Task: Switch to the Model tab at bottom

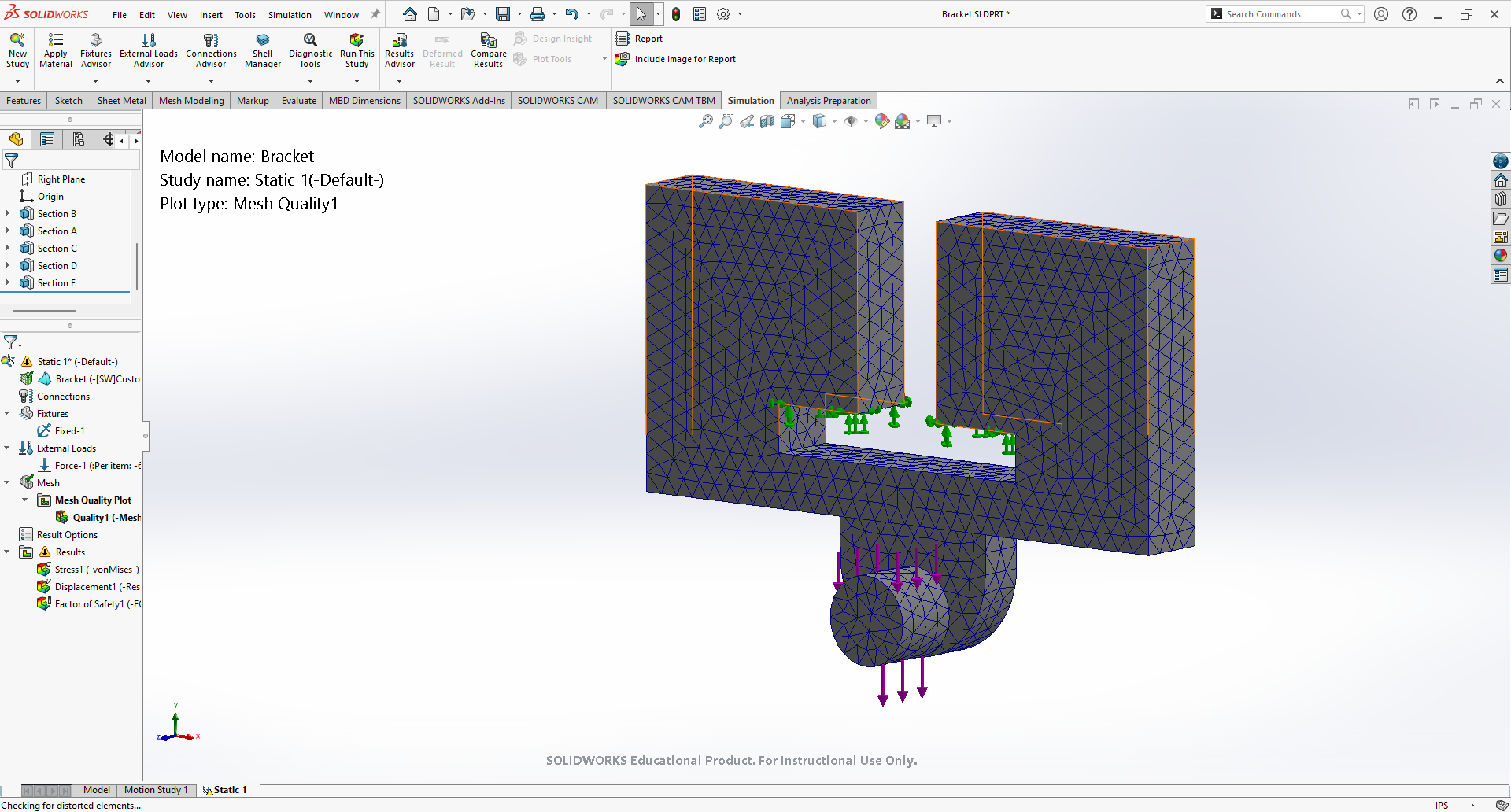Action: [x=97, y=790]
